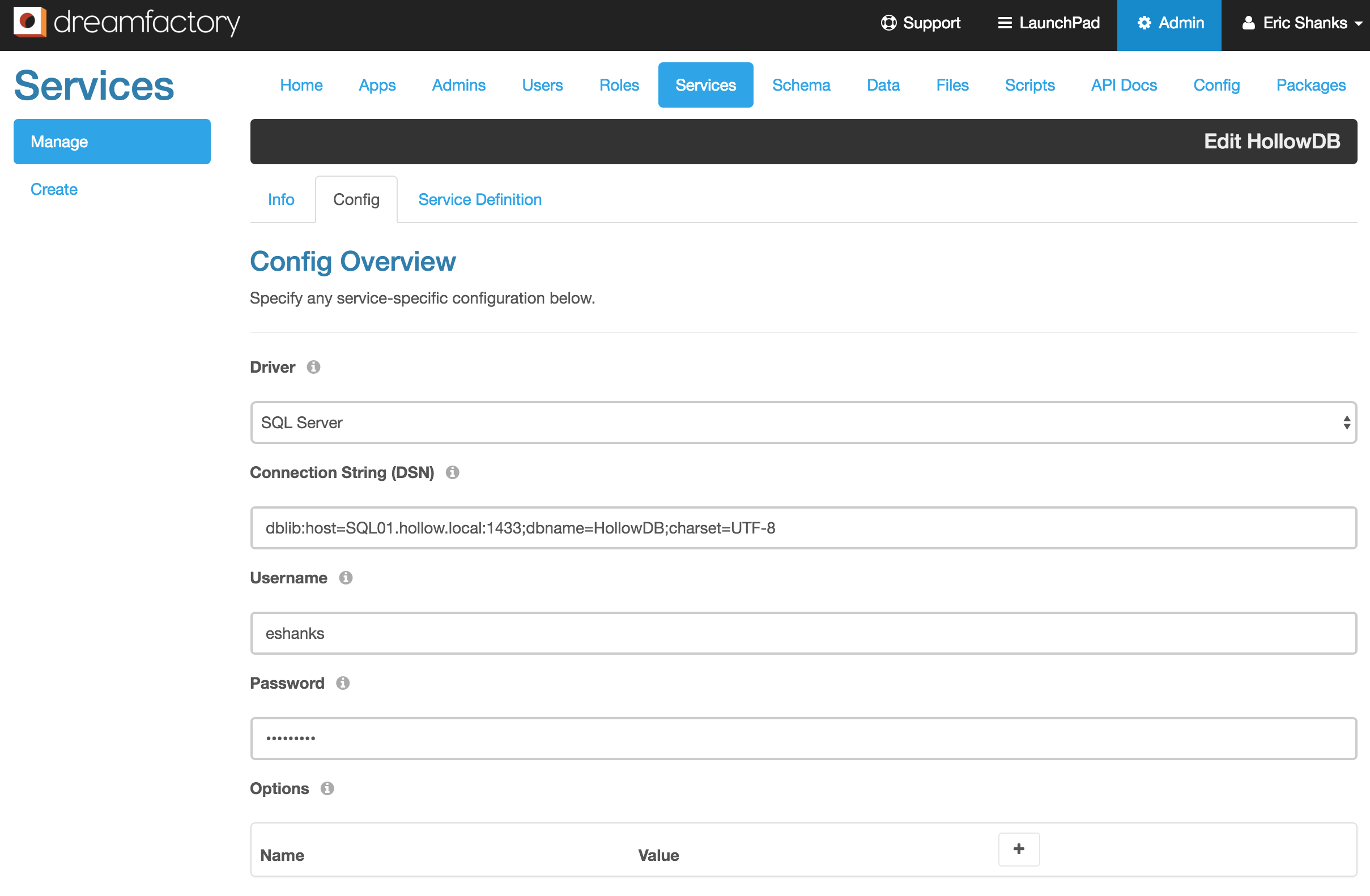1370x896 pixels.
Task: Click the Services page heading
Action: (94, 85)
